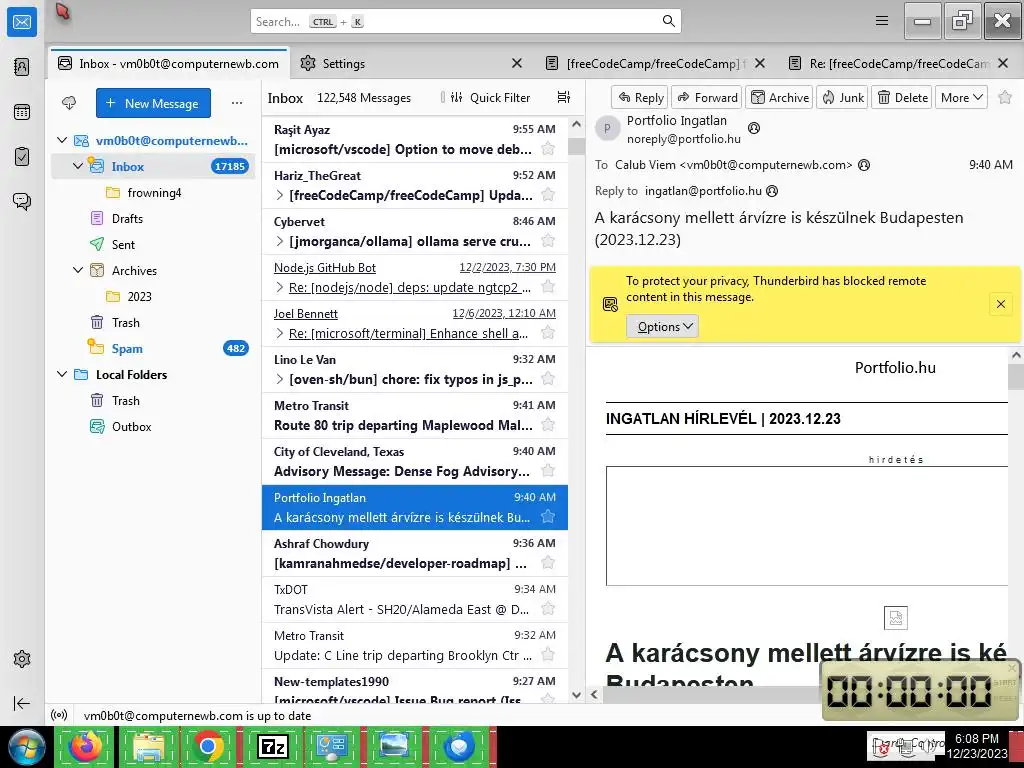The width and height of the screenshot is (1024, 768).
Task: Expand the freeCodeCamp thread by Hariz_TheGreat
Action: click(280, 195)
